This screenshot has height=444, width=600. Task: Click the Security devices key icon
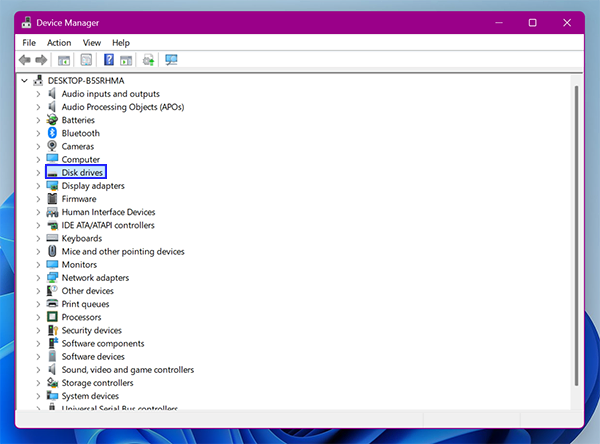coord(53,330)
